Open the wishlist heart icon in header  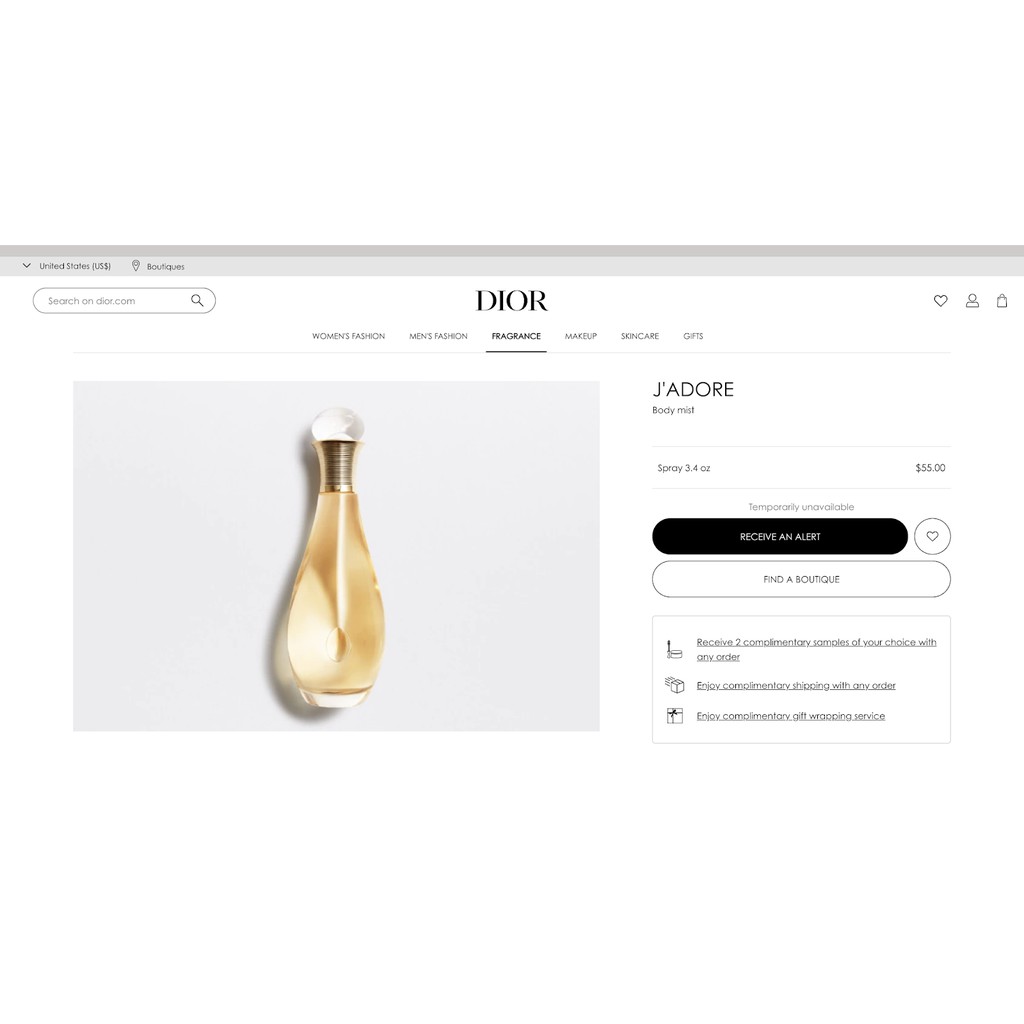coord(940,300)
